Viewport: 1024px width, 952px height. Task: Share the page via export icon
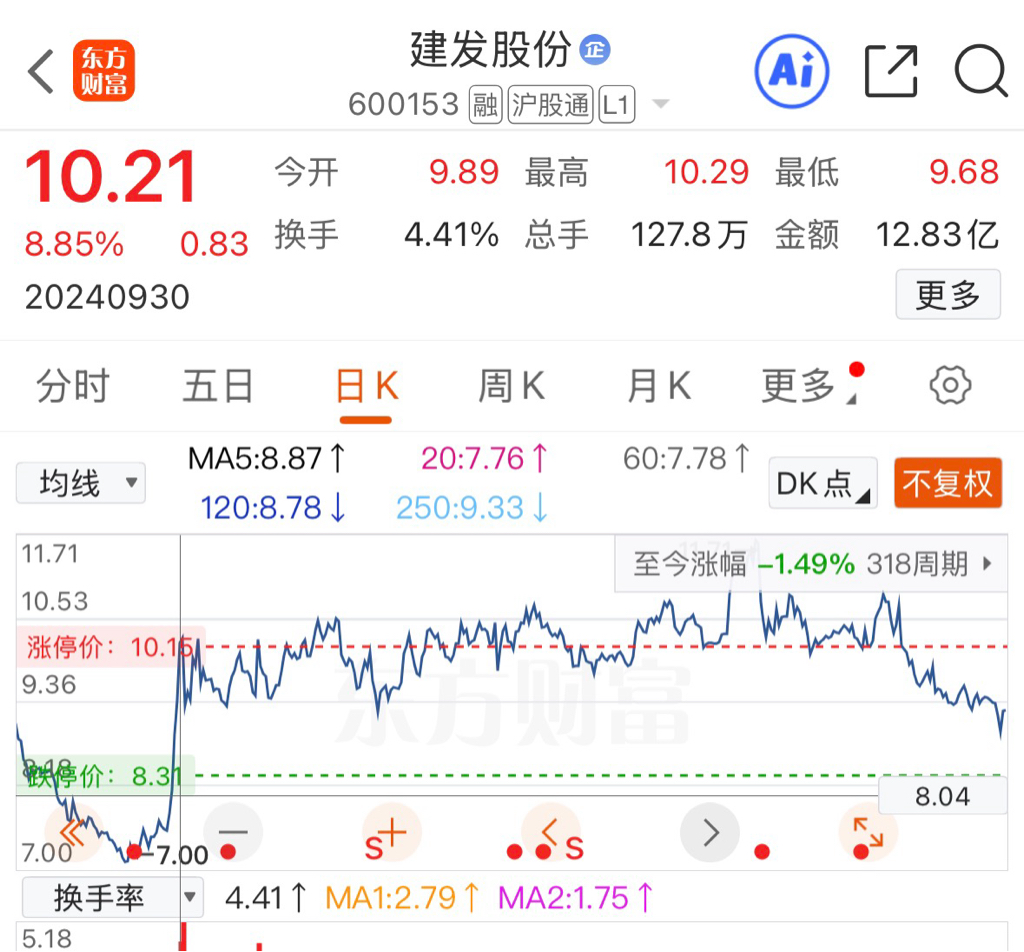point(891,71)
